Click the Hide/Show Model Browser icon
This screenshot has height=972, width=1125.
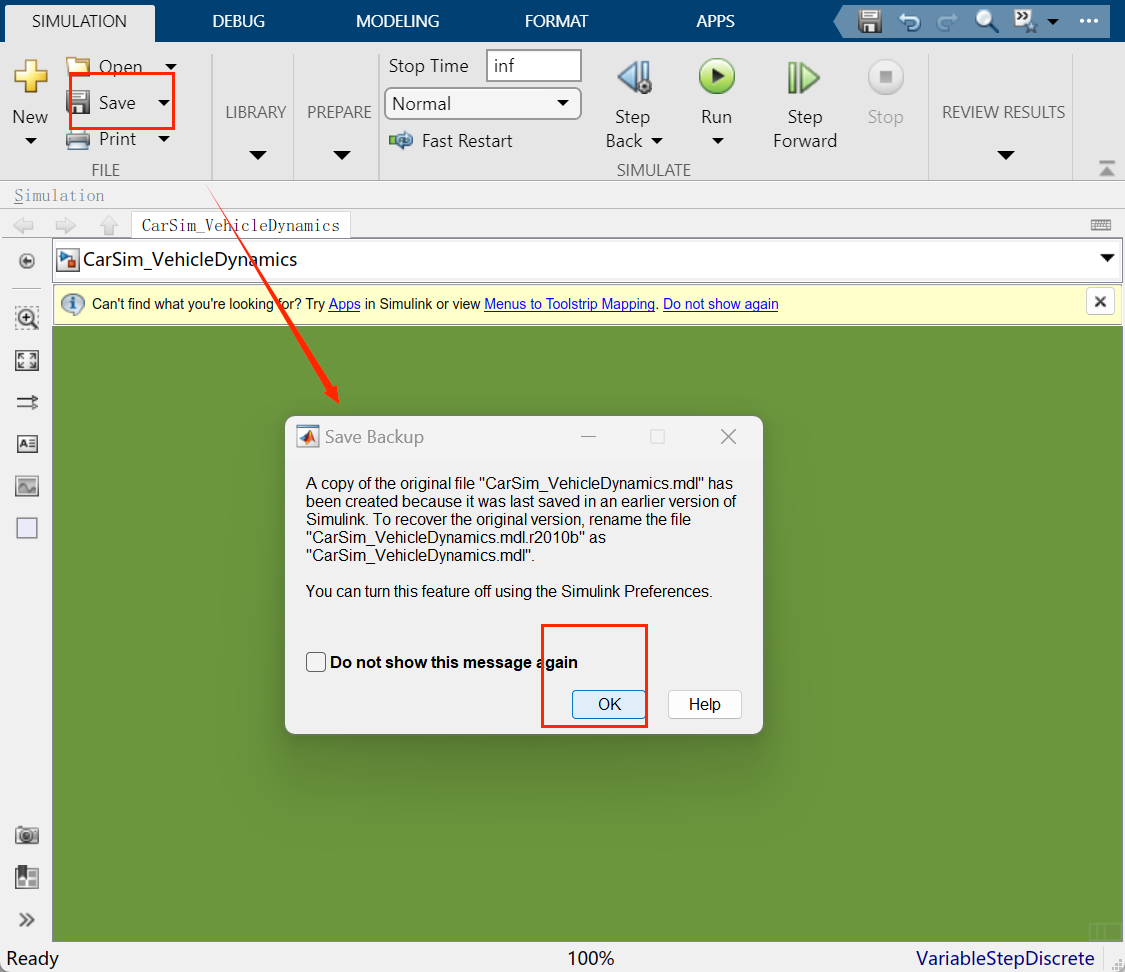click(27, 261)
